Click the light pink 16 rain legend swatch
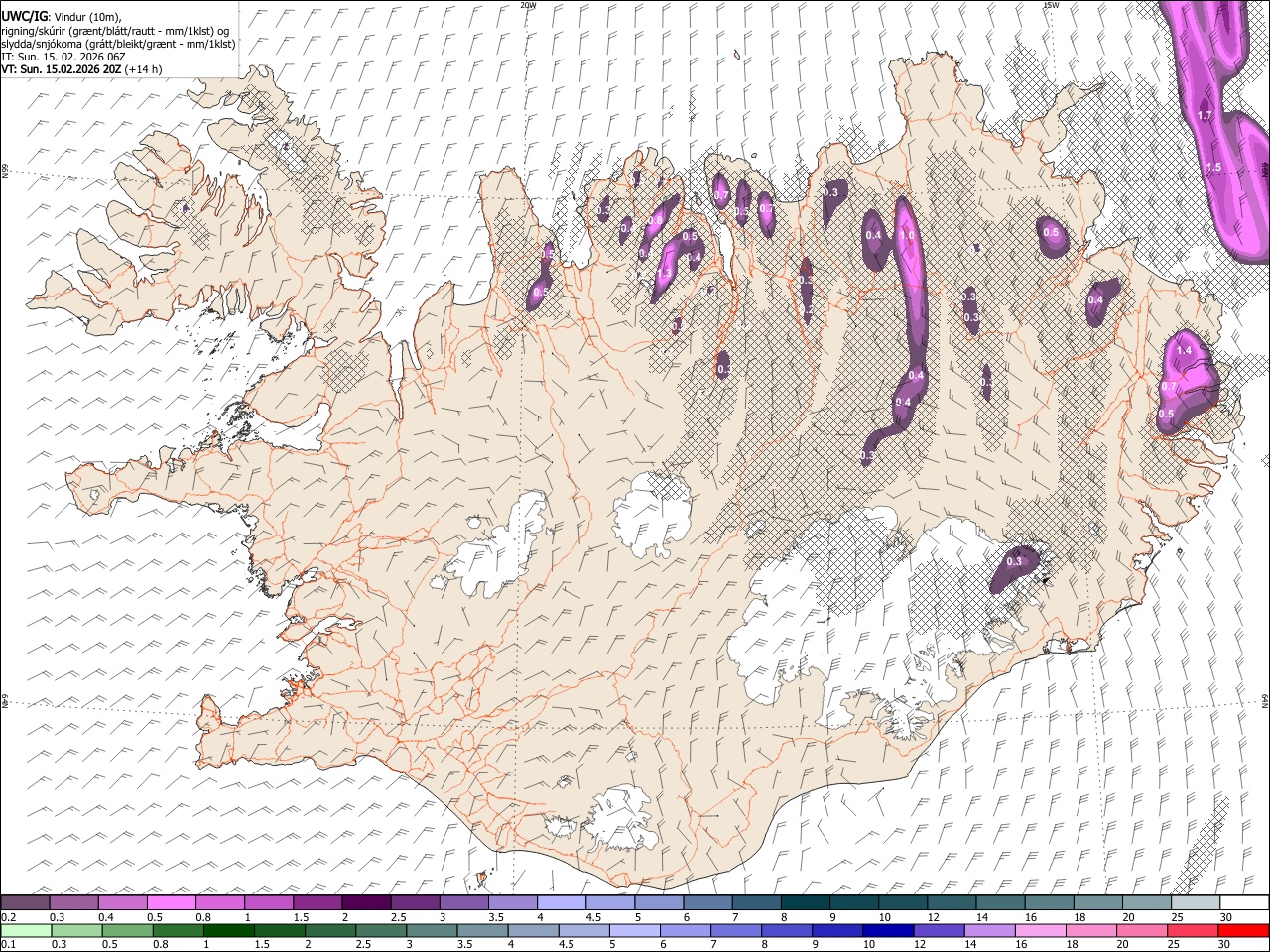This screenshot has height=952, width=1270. (x=1040, y=930)
